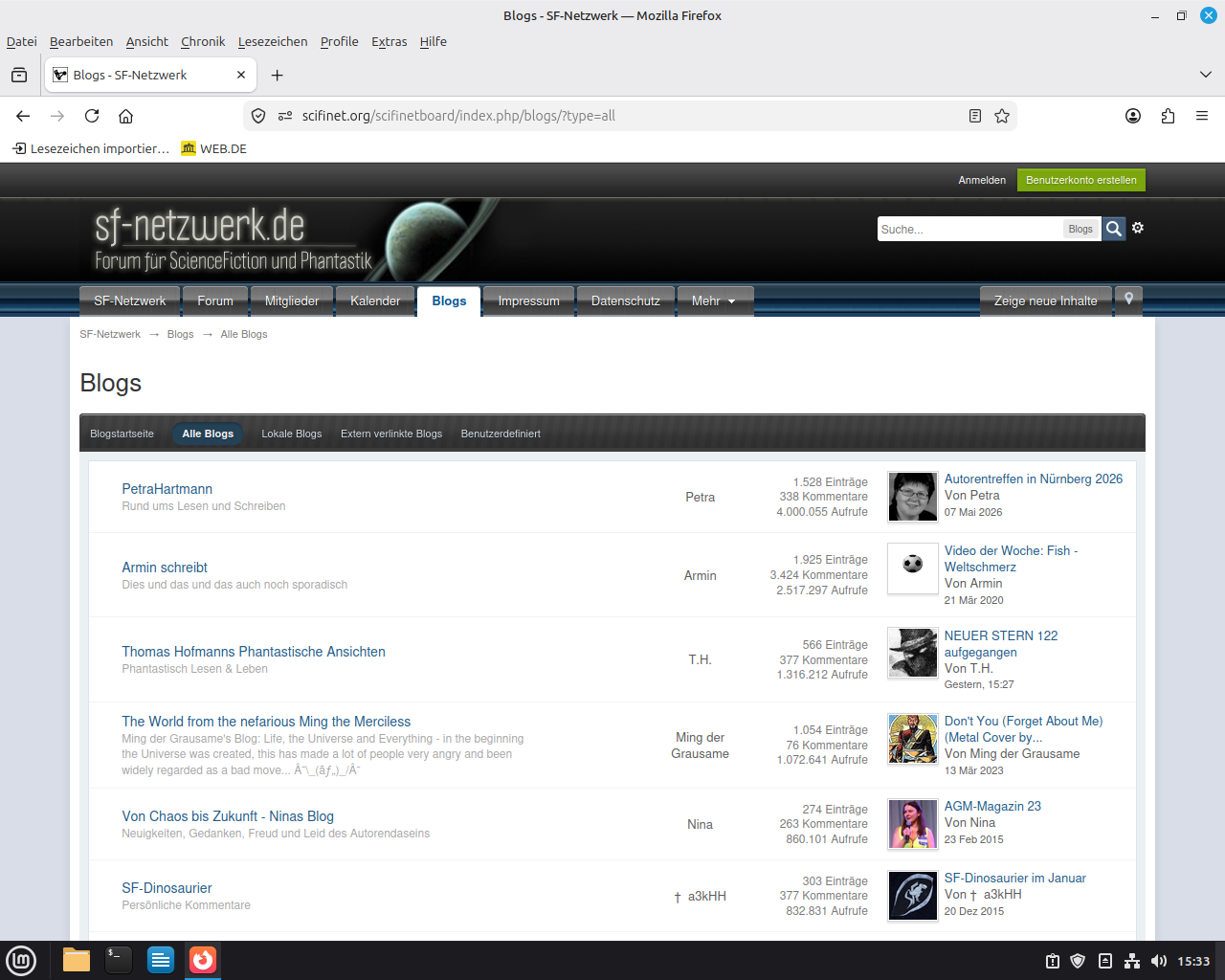Open the recent tabs icon left of tab strip
This screenshot has height=980, width=1225.
[x=19, y=75]
